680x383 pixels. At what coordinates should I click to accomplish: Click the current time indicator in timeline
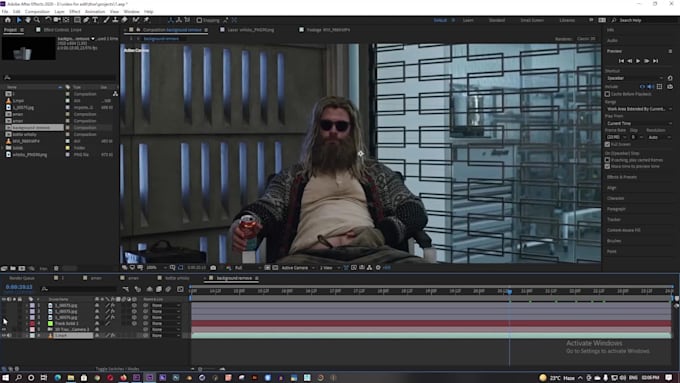(x=510, y=291)
